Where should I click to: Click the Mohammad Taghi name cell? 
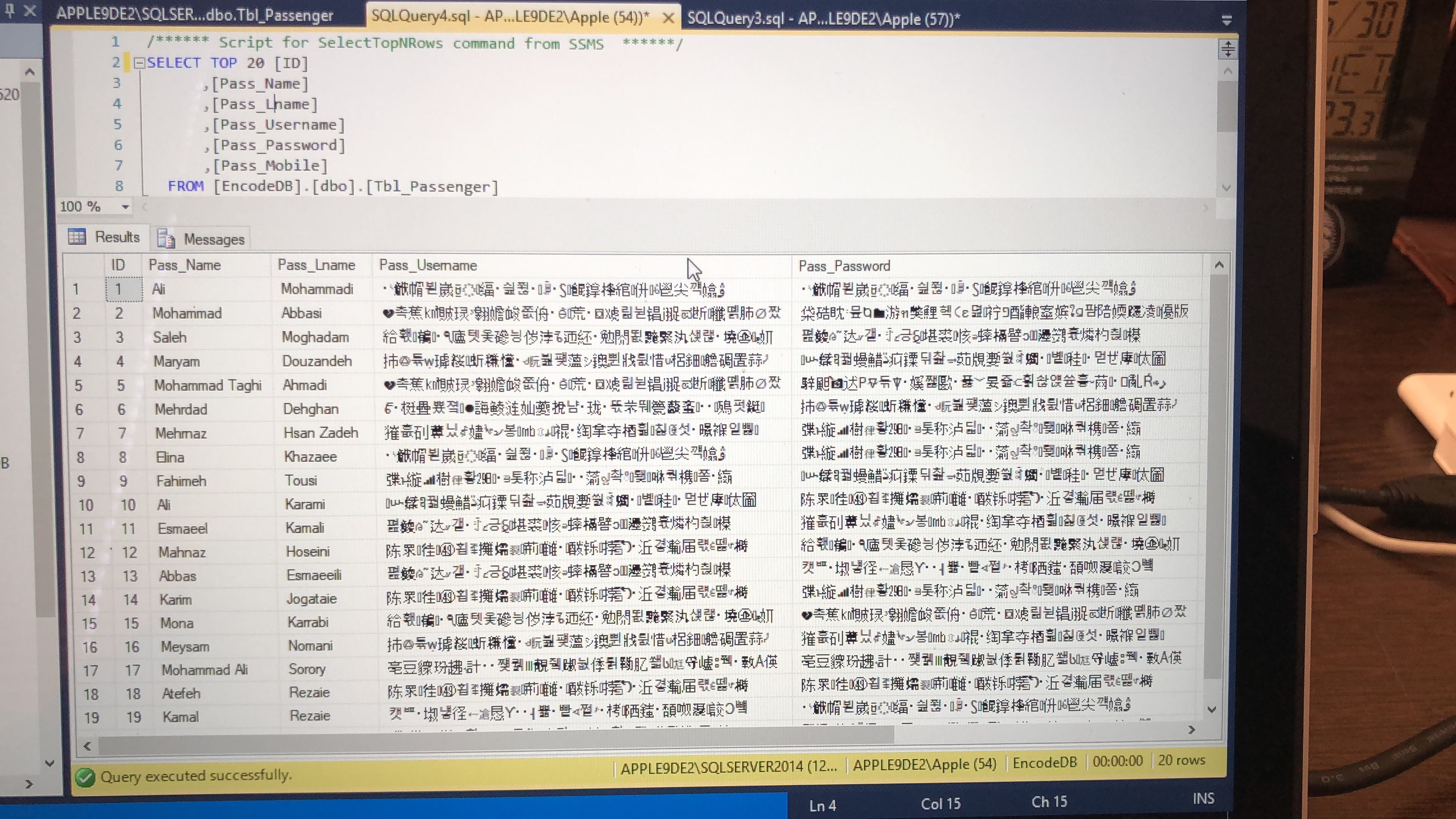(x=207, y=386)
